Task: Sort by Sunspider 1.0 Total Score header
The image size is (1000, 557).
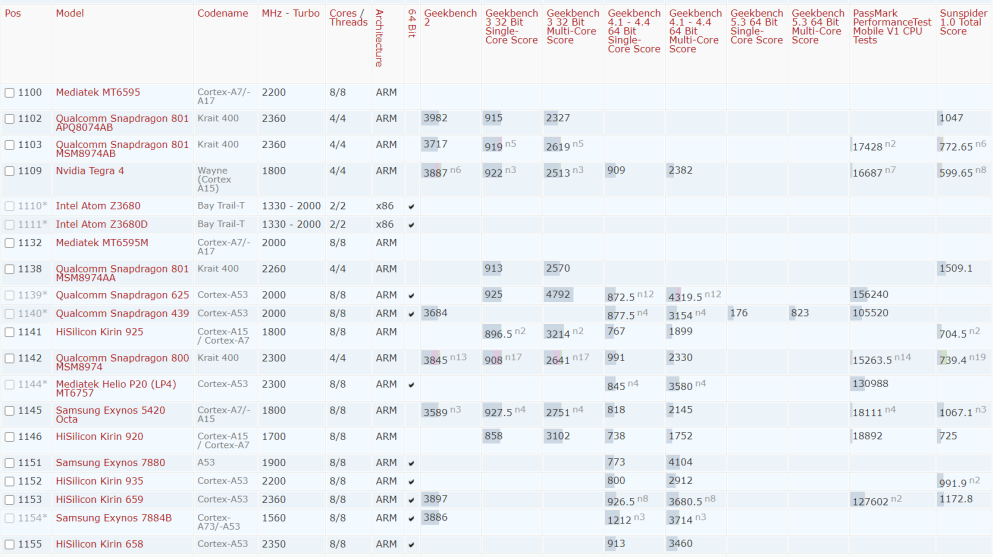Action: pyautogui.click(x=963, y=22)
